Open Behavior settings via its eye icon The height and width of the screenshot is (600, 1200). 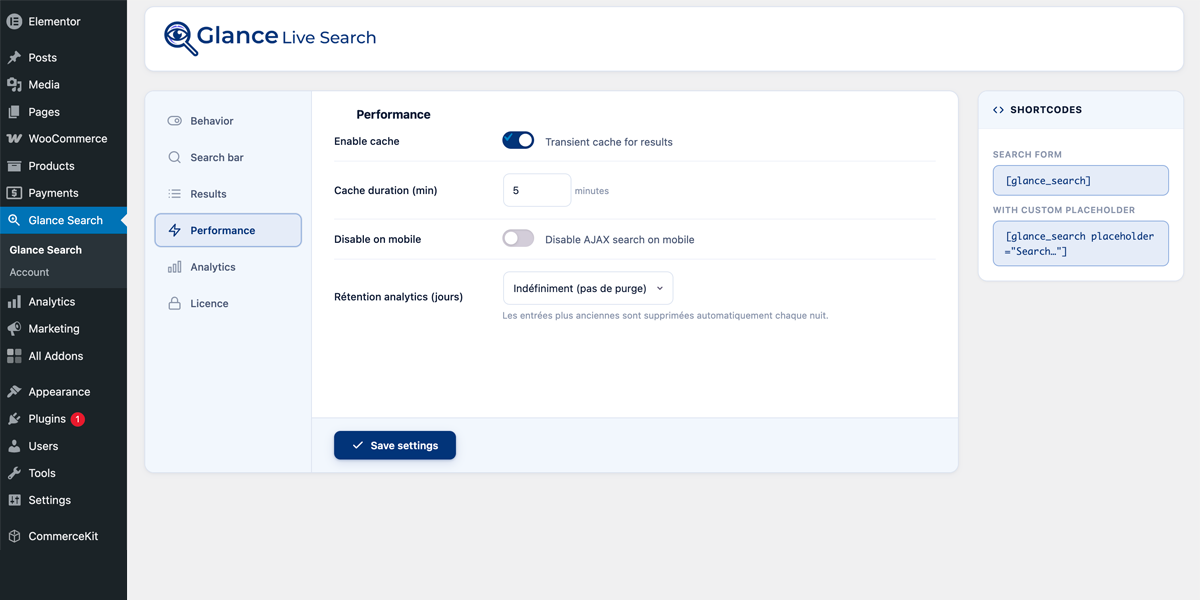[x=175, y=120]
